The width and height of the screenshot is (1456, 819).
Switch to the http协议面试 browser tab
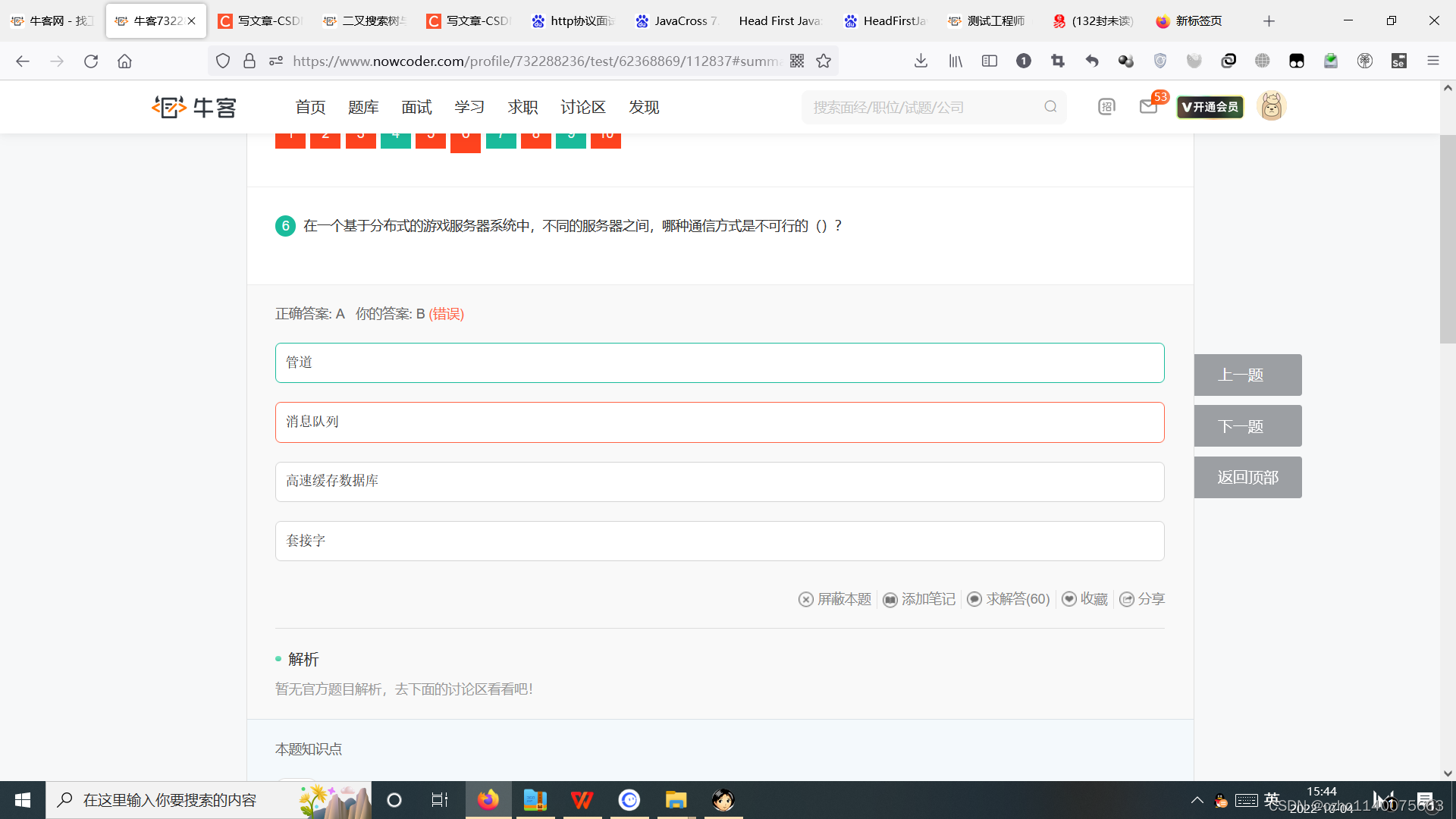coord(573,20)
